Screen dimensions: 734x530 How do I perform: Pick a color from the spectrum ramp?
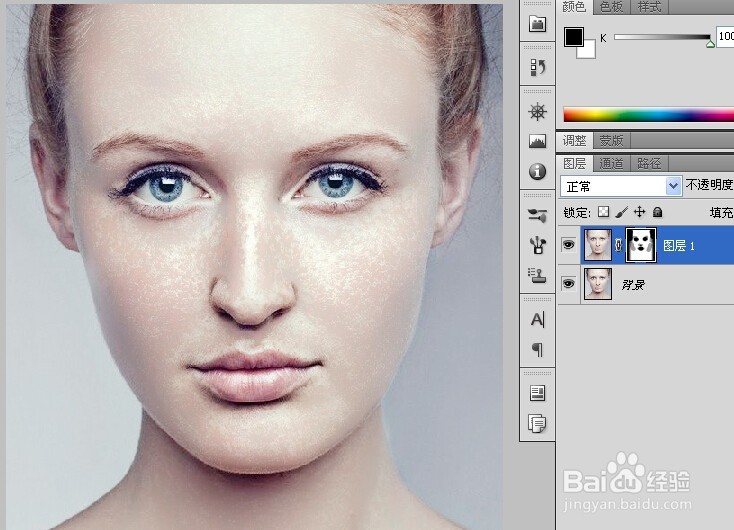tap(648, 114)
